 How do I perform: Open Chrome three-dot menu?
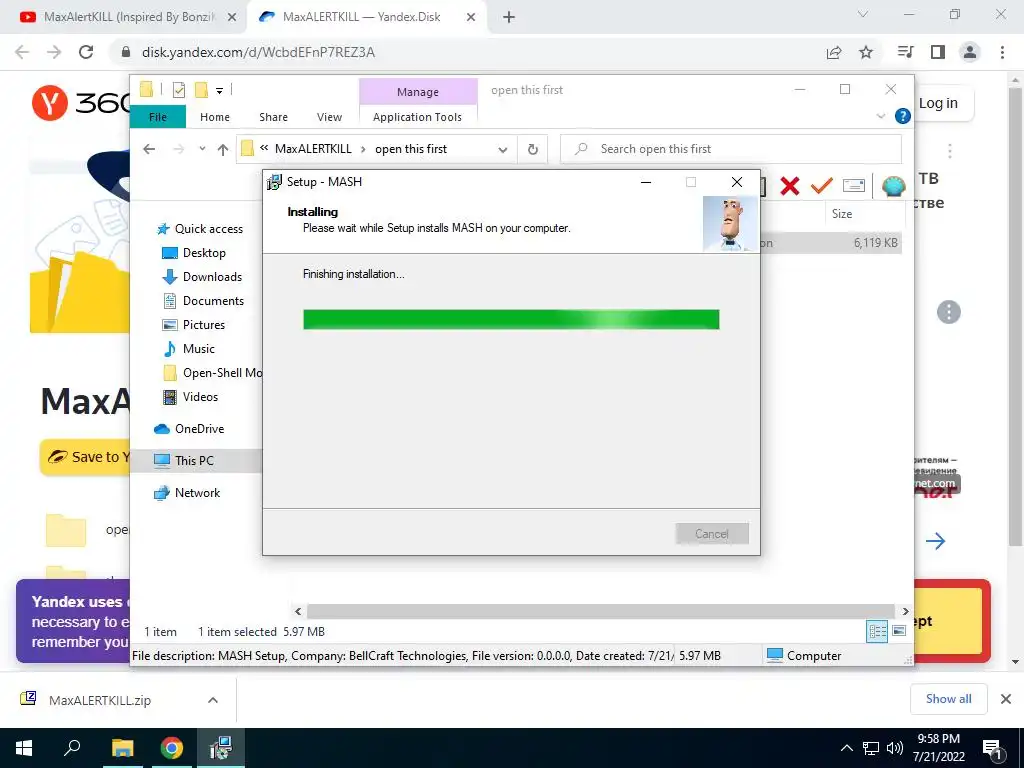click(1002, 52)
